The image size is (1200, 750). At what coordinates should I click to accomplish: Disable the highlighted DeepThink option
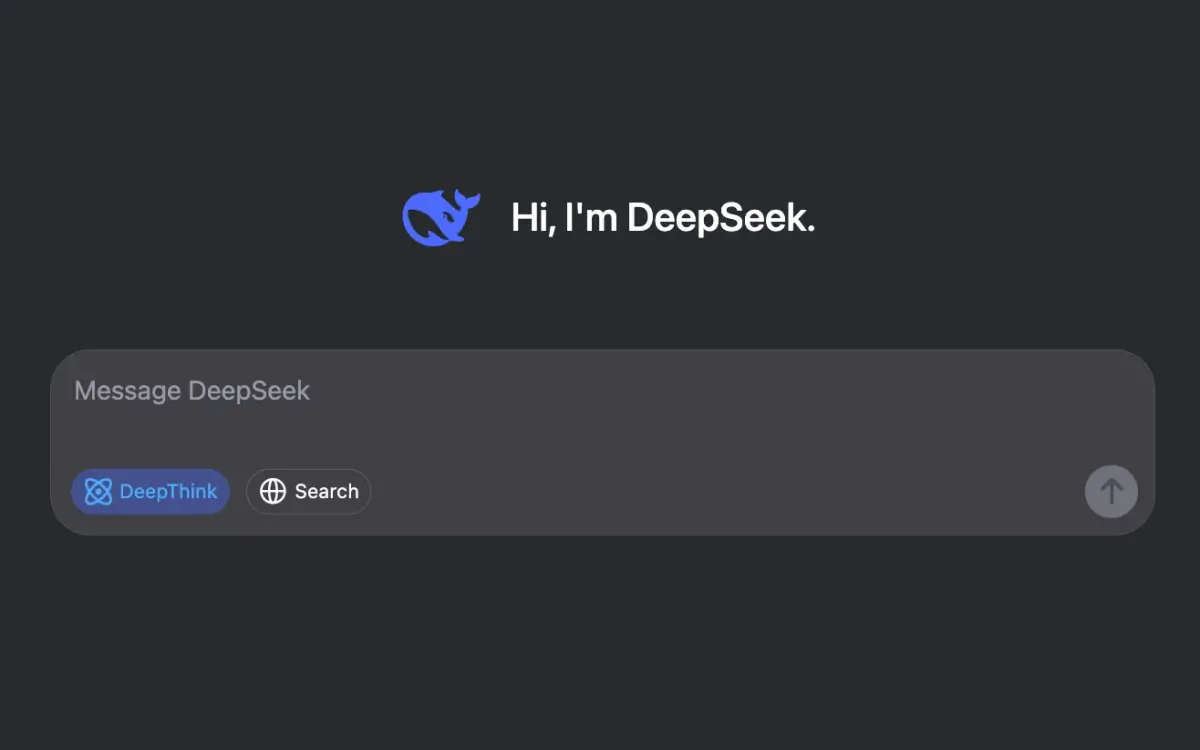[150, 491]
